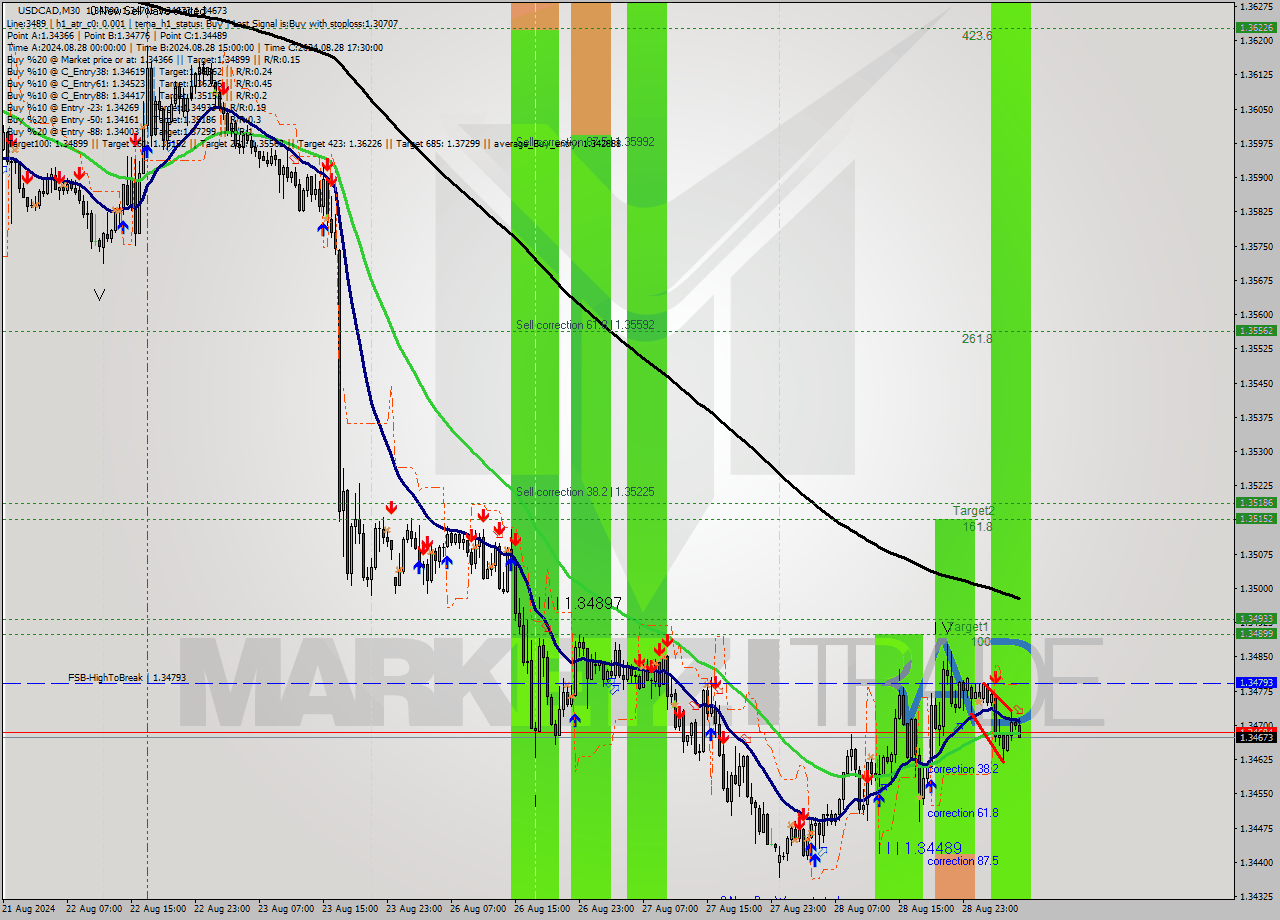The image size is (1280, 920).
Task: Click the '| | | 1.34897' price label
Action: [580, 603]
